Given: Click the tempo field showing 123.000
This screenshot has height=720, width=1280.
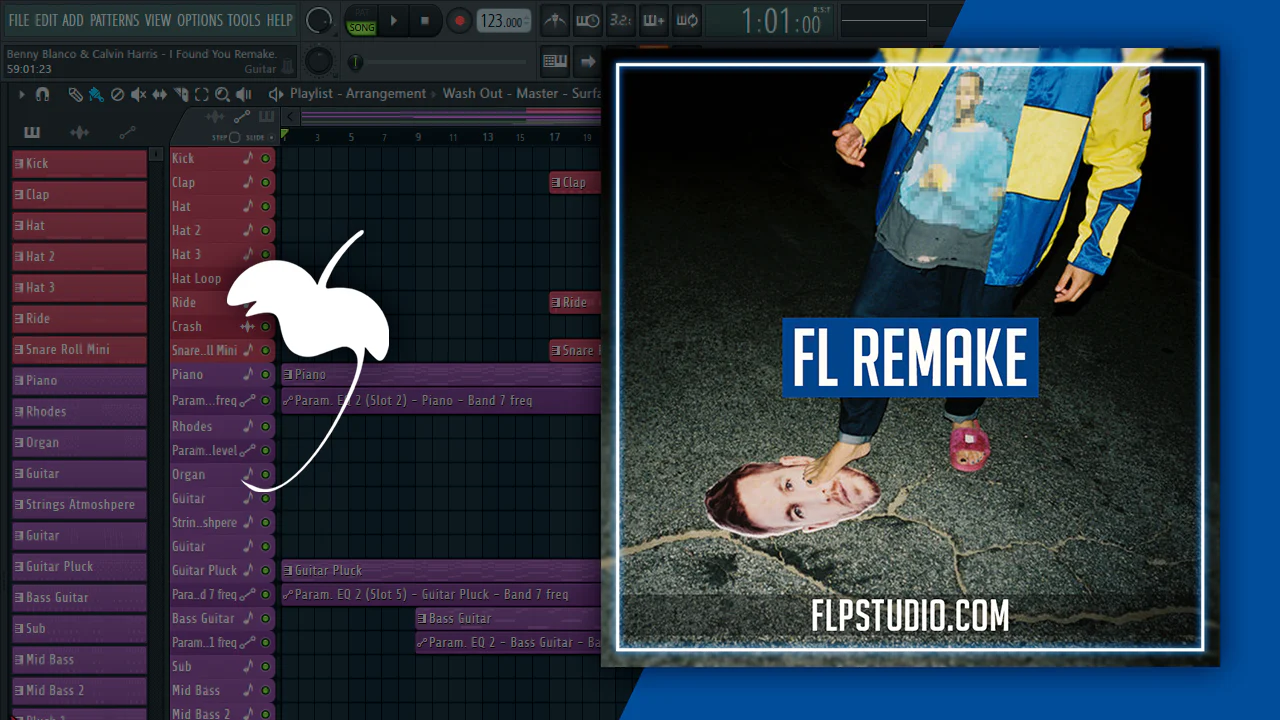Looking at the screenshot, I should tap(503, 21).
